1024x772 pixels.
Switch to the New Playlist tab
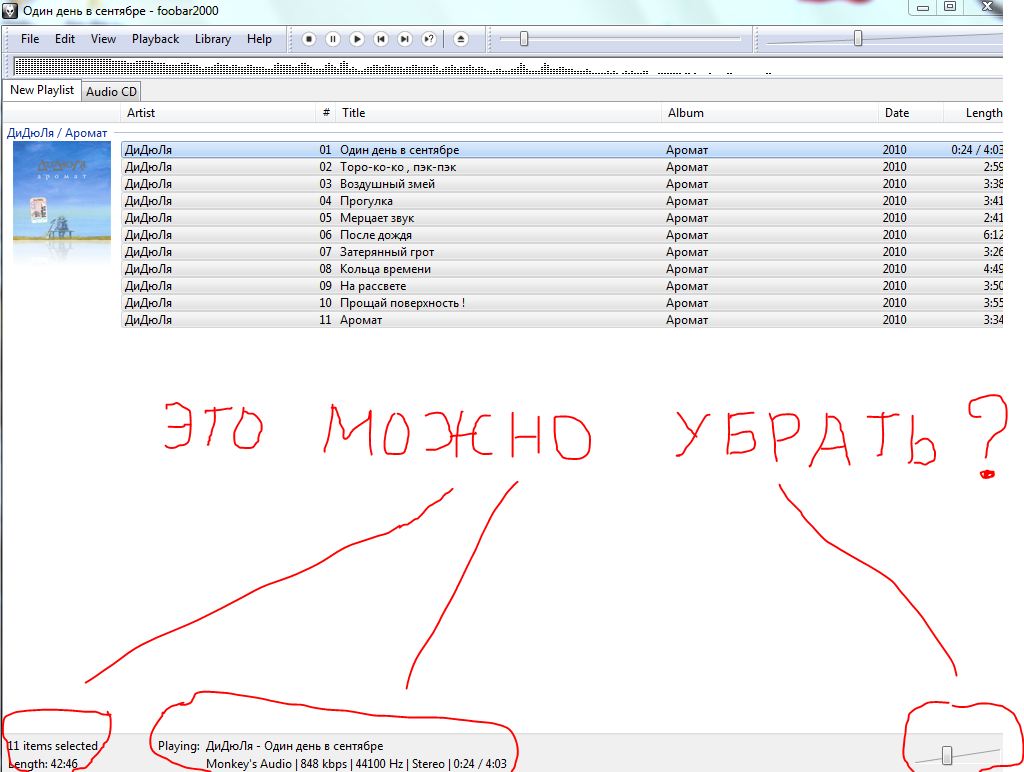pyautogui.click(x=42, y=90)
